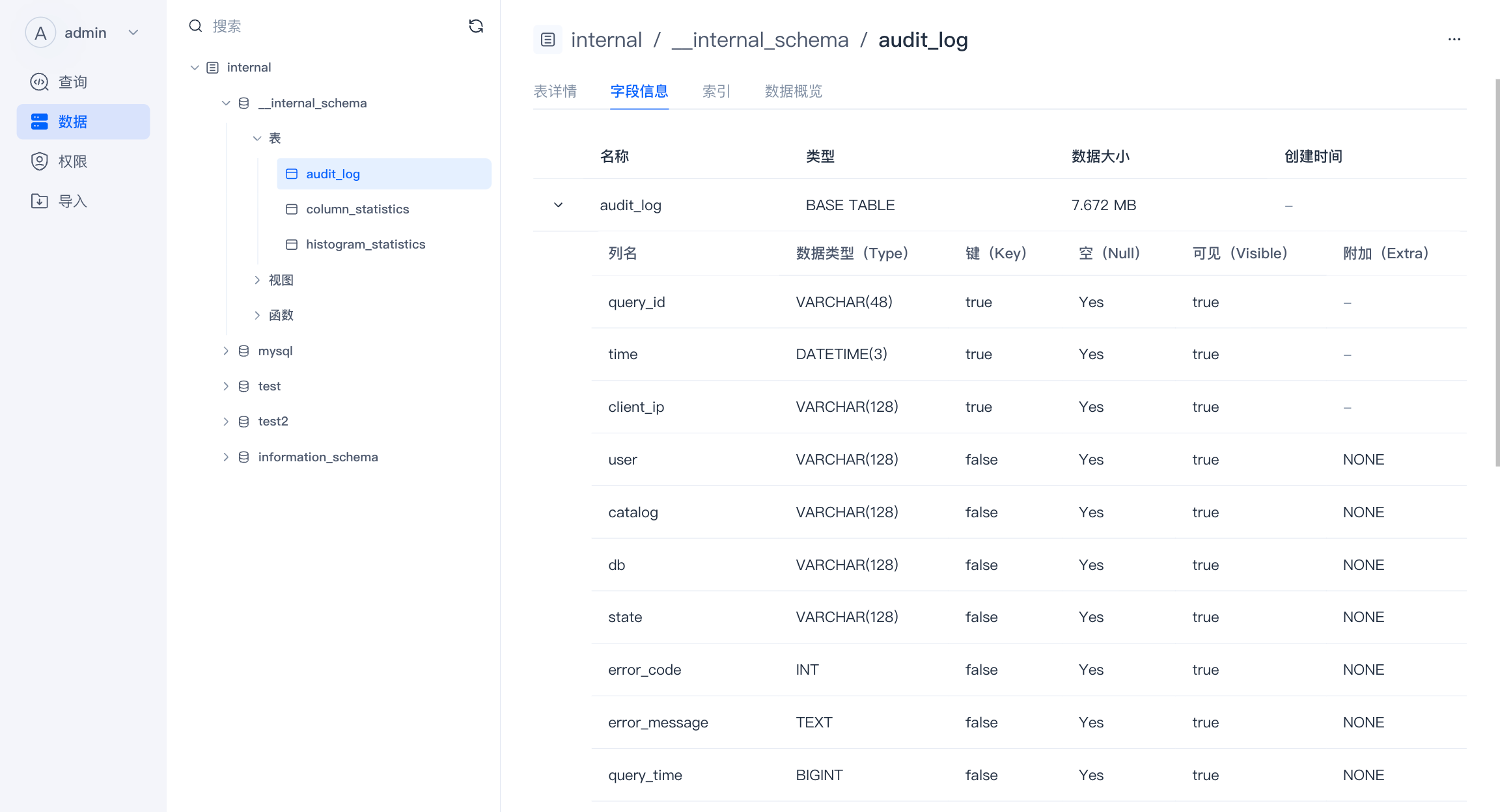Image resolution: width=1500 pixels, height=812 pixels.
Task: Select the histogram_statistics table
Action: 365,244
